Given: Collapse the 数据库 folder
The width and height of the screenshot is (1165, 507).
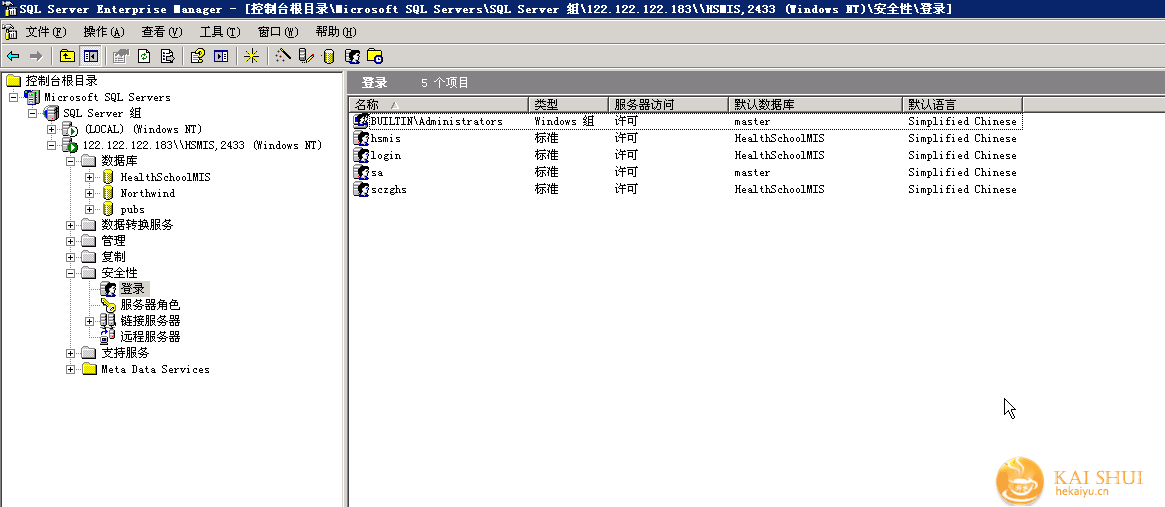Looking at the screenshot, I should [71, 161].
